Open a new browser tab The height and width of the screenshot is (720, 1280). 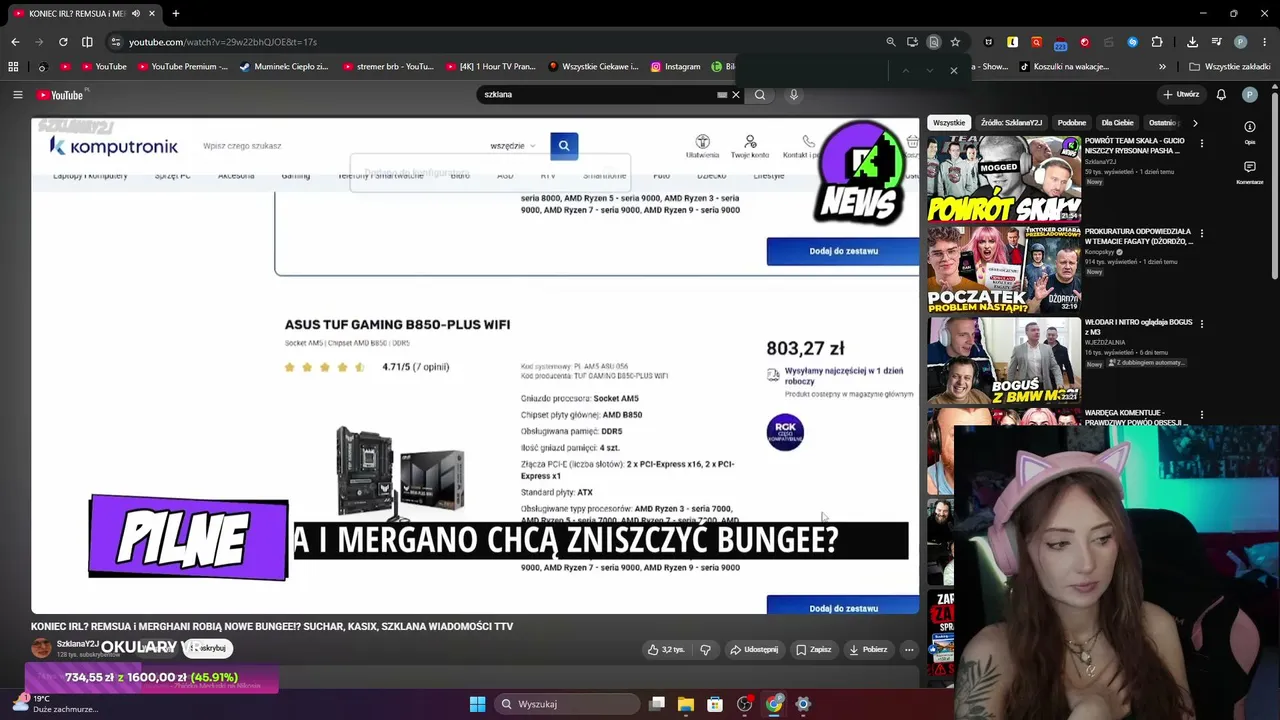(176, 14)
